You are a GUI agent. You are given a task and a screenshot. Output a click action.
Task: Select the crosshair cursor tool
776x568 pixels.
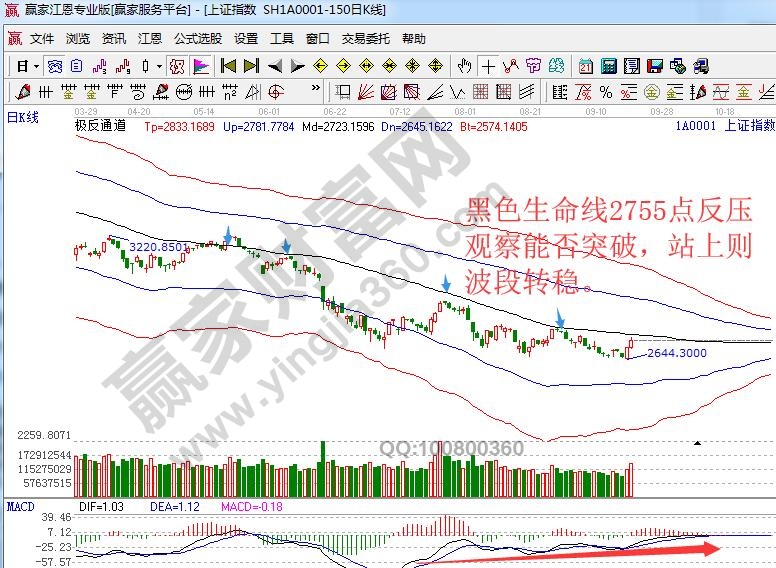(488, 66)
